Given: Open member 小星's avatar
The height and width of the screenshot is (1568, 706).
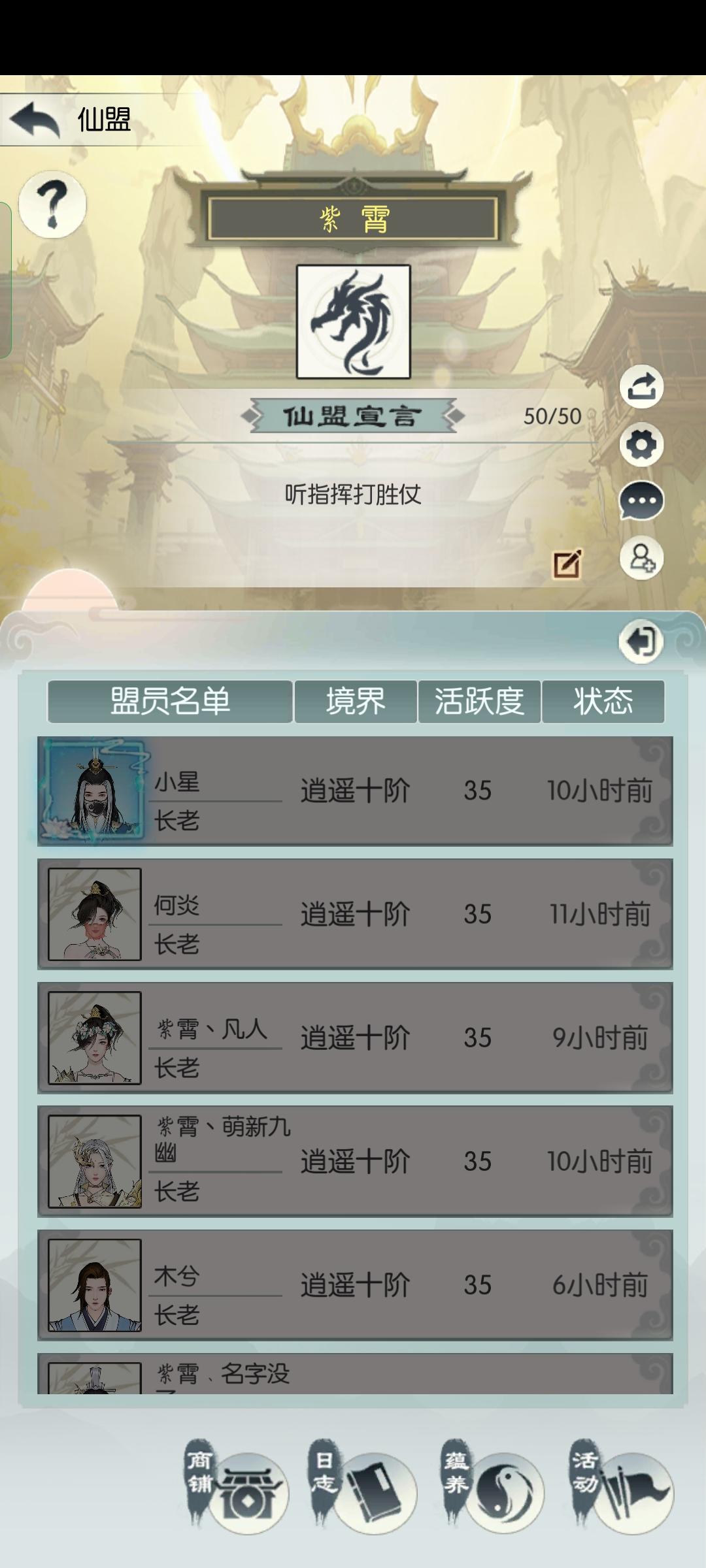Looking at the screenshot, I should 94,791.
